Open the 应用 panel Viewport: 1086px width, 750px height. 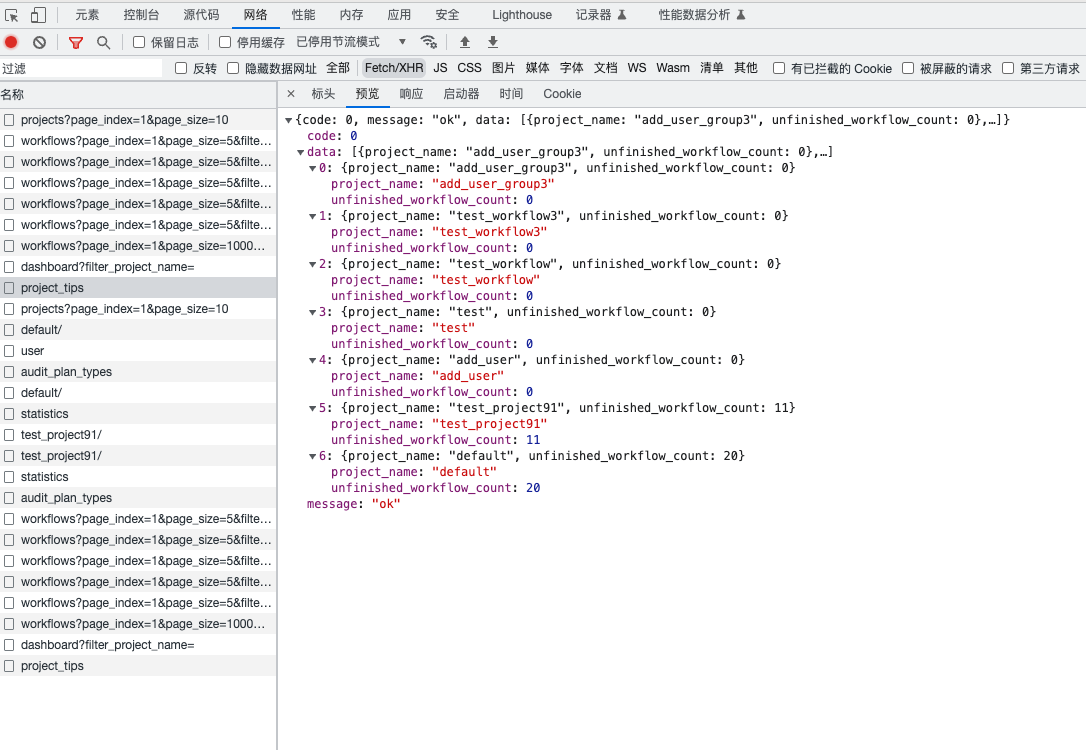click(399, 15)
